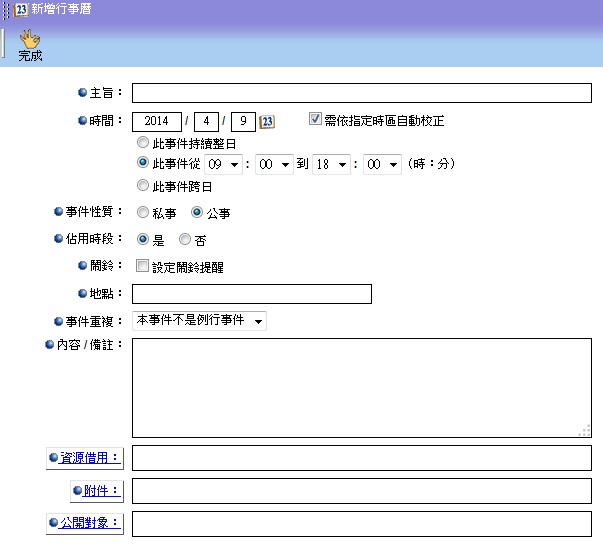Click the 公開對象 link
The image size is (603, 555).
89,523
